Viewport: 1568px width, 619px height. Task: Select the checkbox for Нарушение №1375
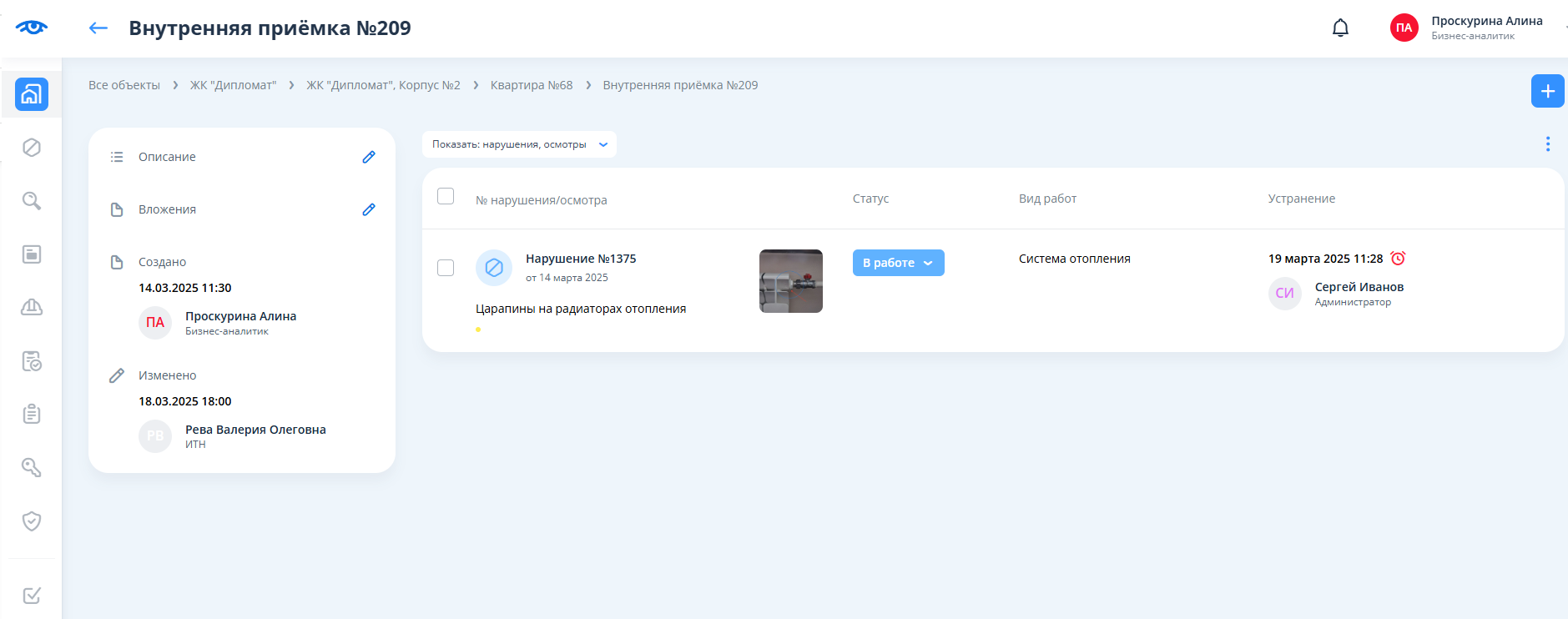point(446,268)
